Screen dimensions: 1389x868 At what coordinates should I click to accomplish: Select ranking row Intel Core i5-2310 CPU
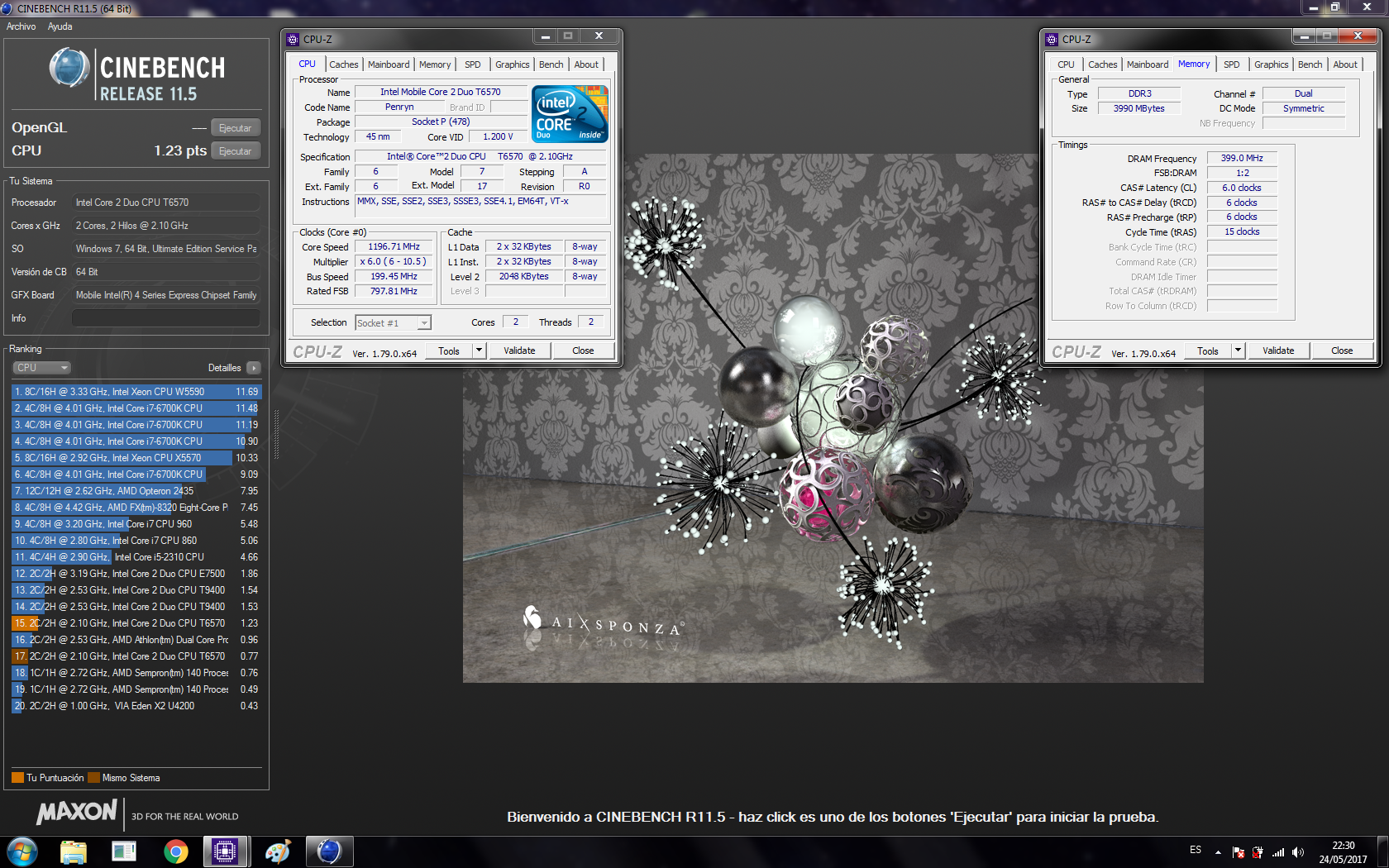pyautogui.click(x=136, y=557)
